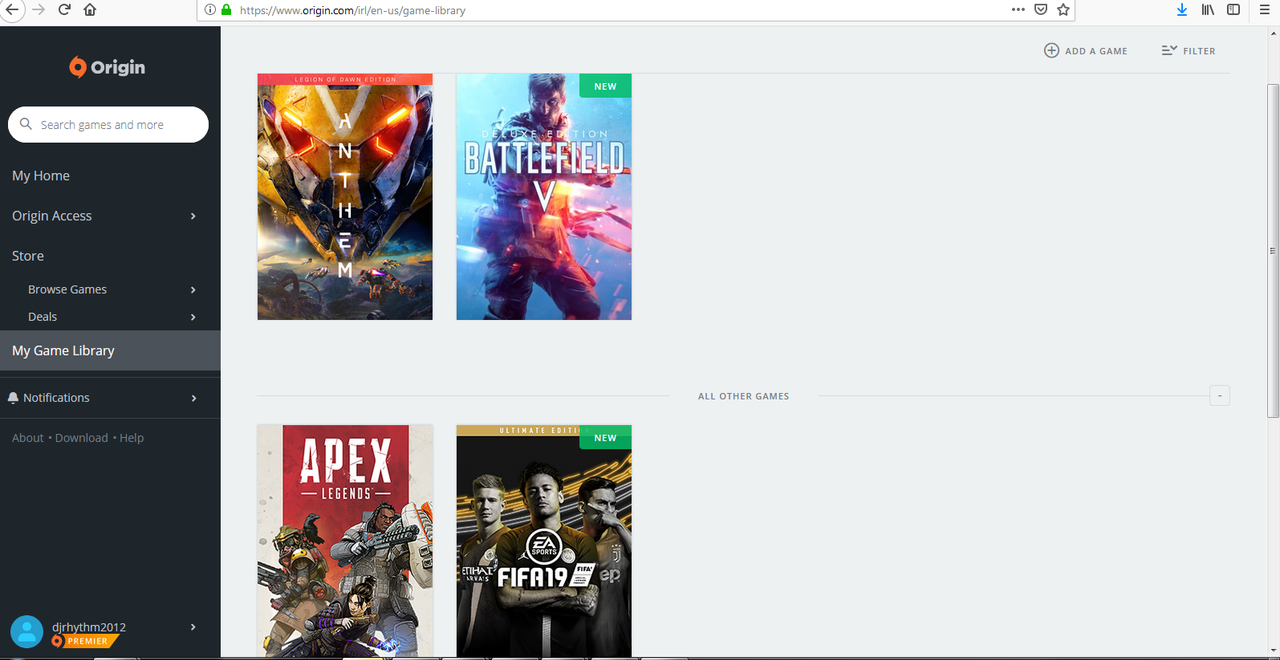The height and width of the screenshot is (660, 1280).
Task: Click the About link
Action: click(x=28, y=438)
